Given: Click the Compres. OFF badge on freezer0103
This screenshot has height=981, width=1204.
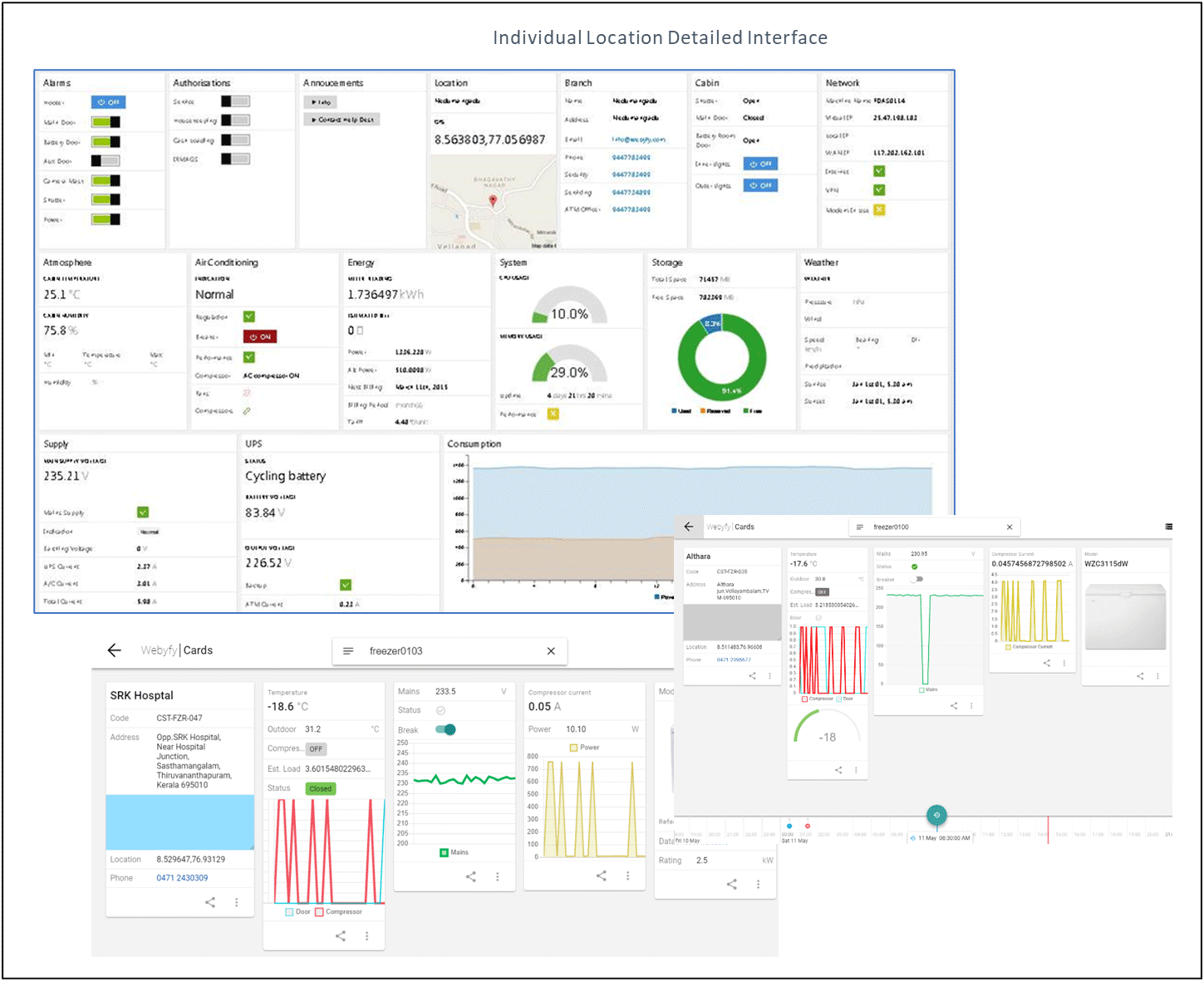Looking at the screenshot, I should pyautogui.click(x=316, y=749).
